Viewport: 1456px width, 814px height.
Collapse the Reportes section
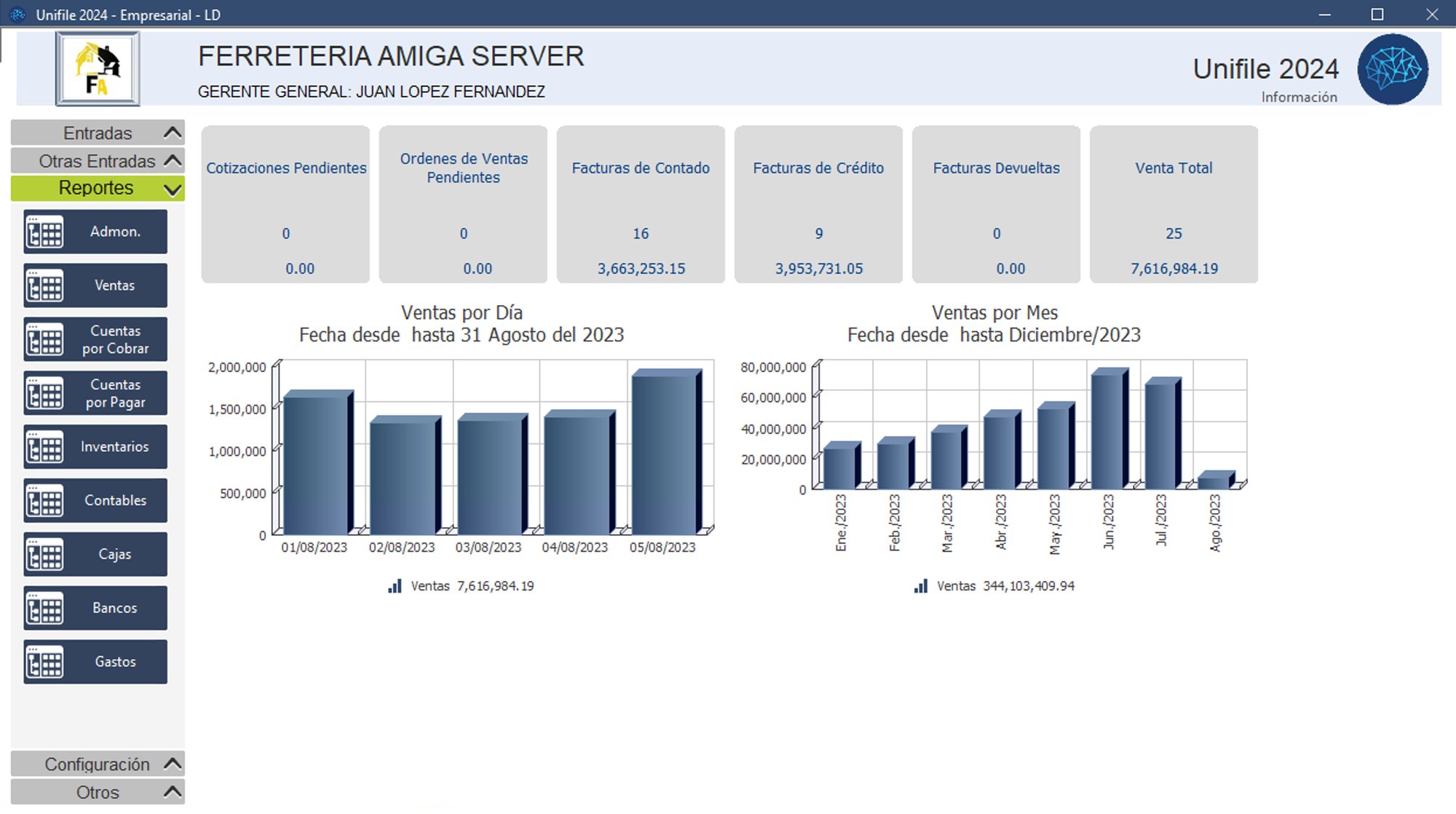98,188
